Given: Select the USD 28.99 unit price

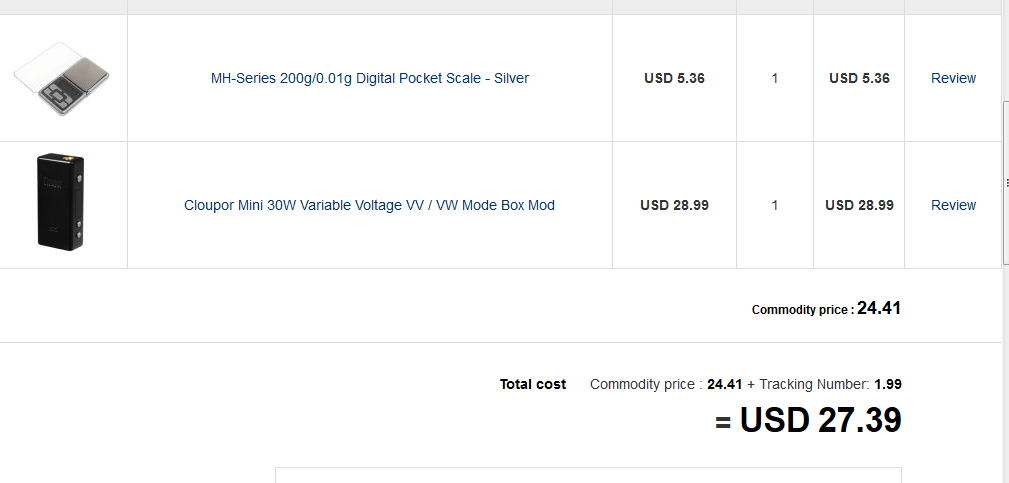Looking at the screenshot, I should click(674, 205).
